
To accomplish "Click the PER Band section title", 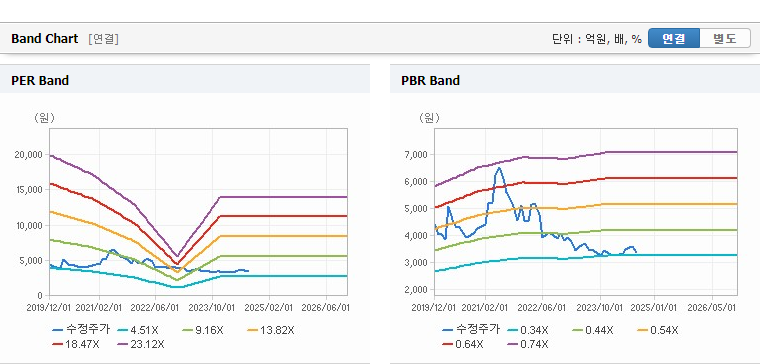I will 40,80.
